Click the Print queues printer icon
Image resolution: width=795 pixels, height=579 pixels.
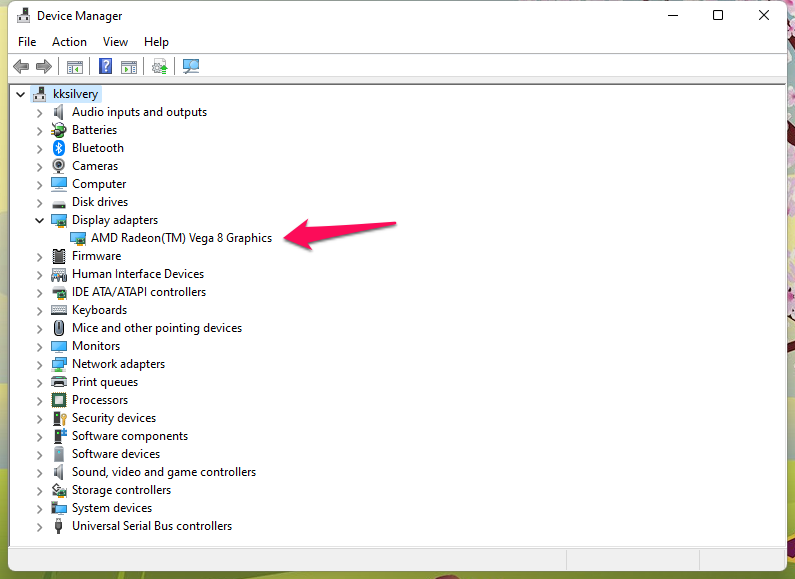point(59,382)
